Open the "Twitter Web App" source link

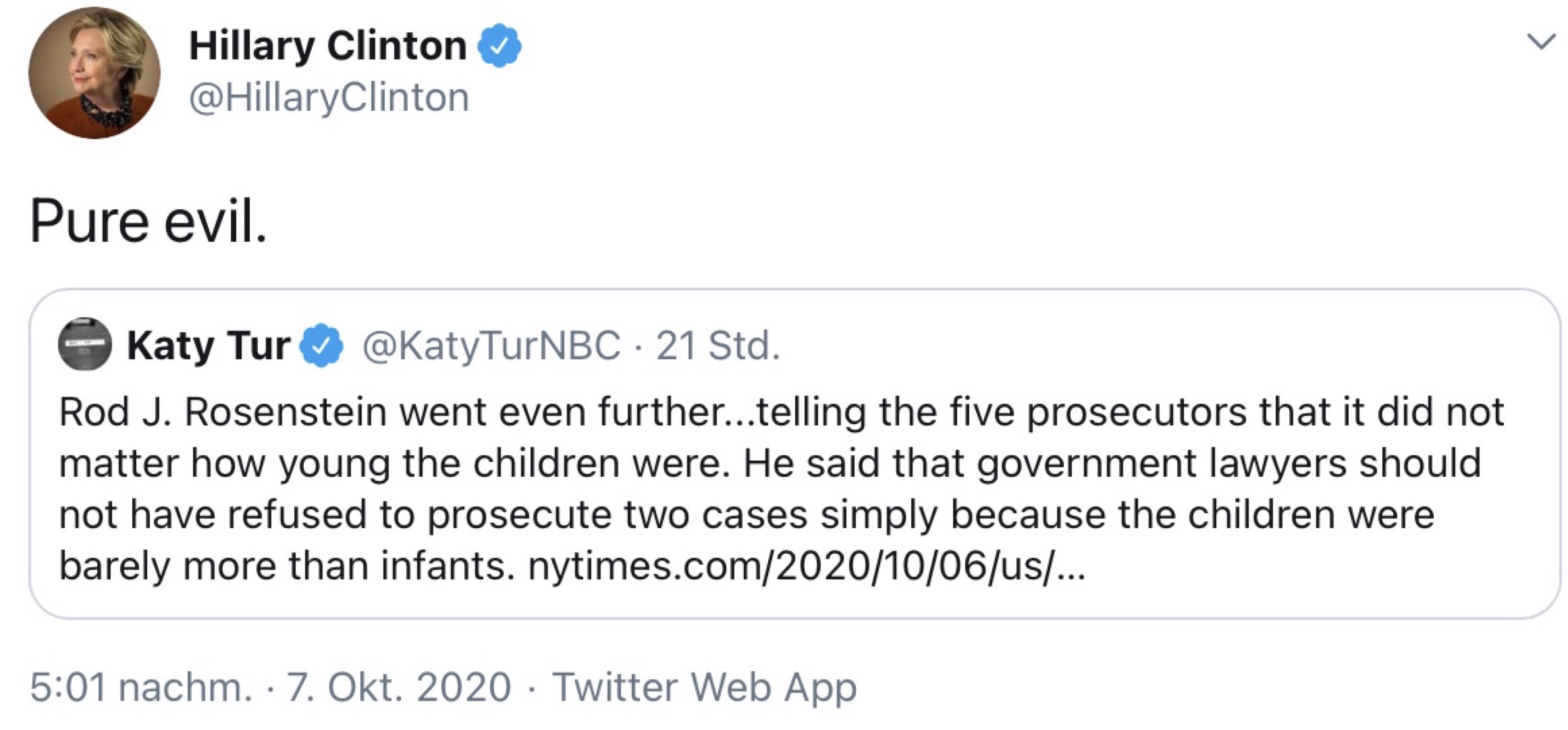(x=705, y=687)
